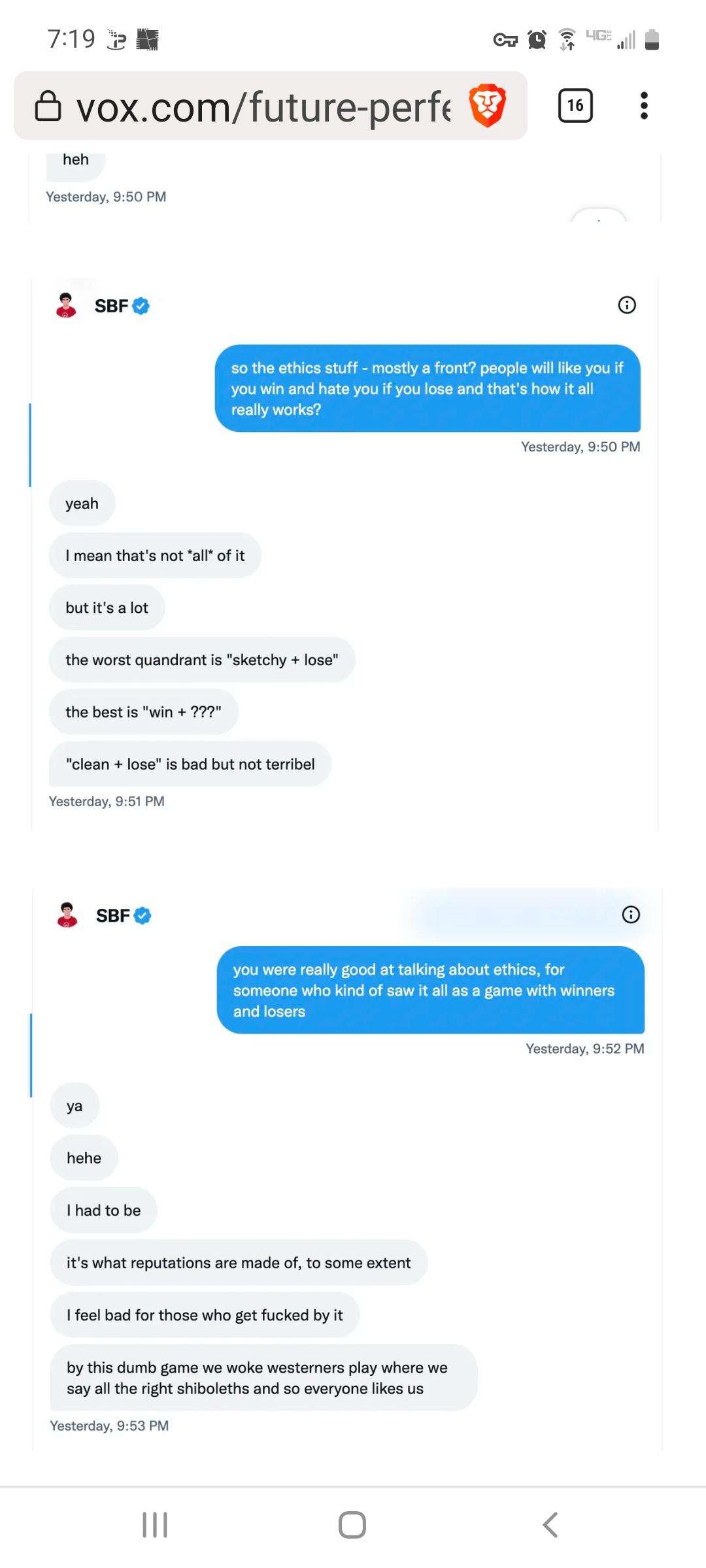Tap SBF avatar in second conversation header
The width and height of the screenshot is (706, 1568).
click(67, 915)
